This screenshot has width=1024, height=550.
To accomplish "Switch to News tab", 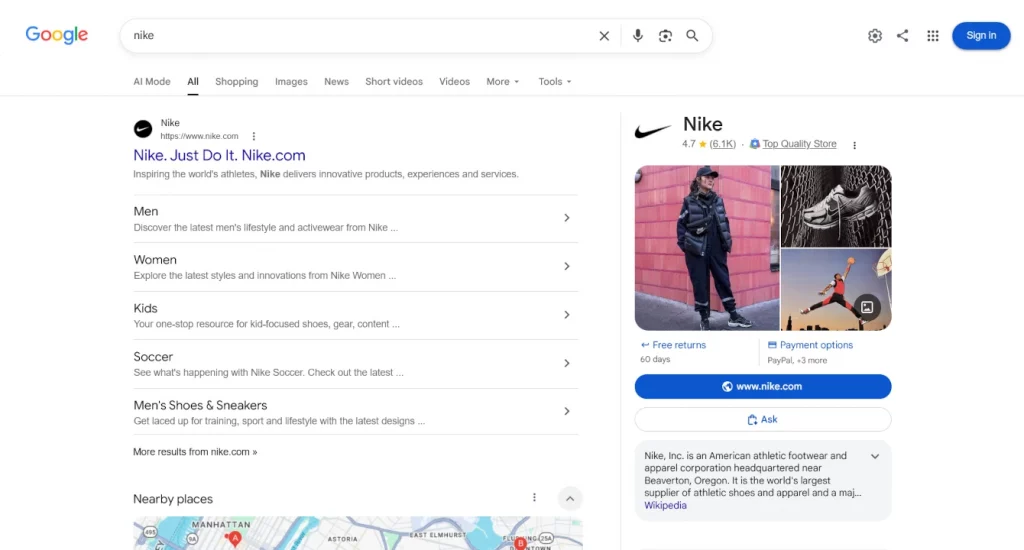I will pos(336,82).
